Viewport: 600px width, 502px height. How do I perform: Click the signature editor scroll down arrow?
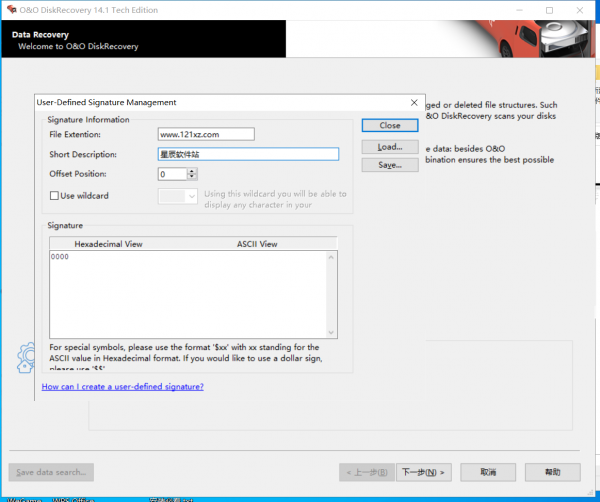tap(331, 332)
